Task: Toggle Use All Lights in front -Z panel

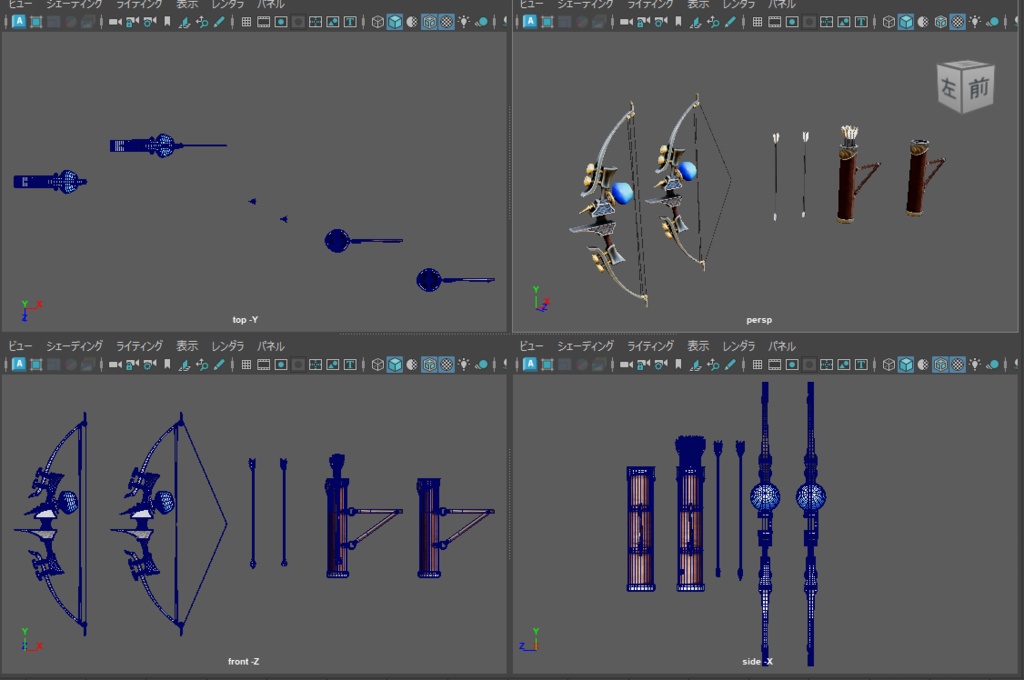Action: coord(464,364)
